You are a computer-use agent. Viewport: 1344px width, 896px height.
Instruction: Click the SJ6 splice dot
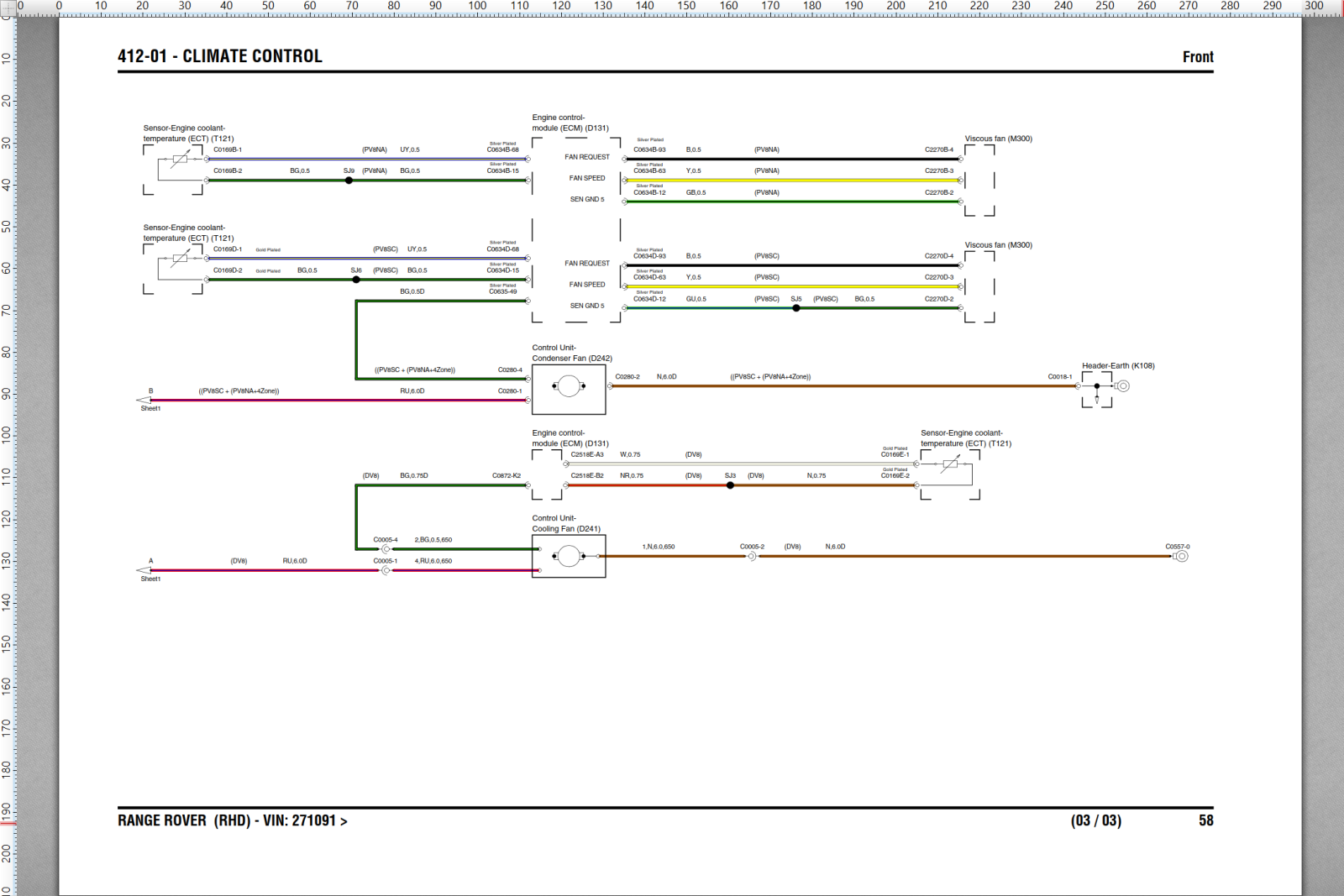(x=356, y=280)
